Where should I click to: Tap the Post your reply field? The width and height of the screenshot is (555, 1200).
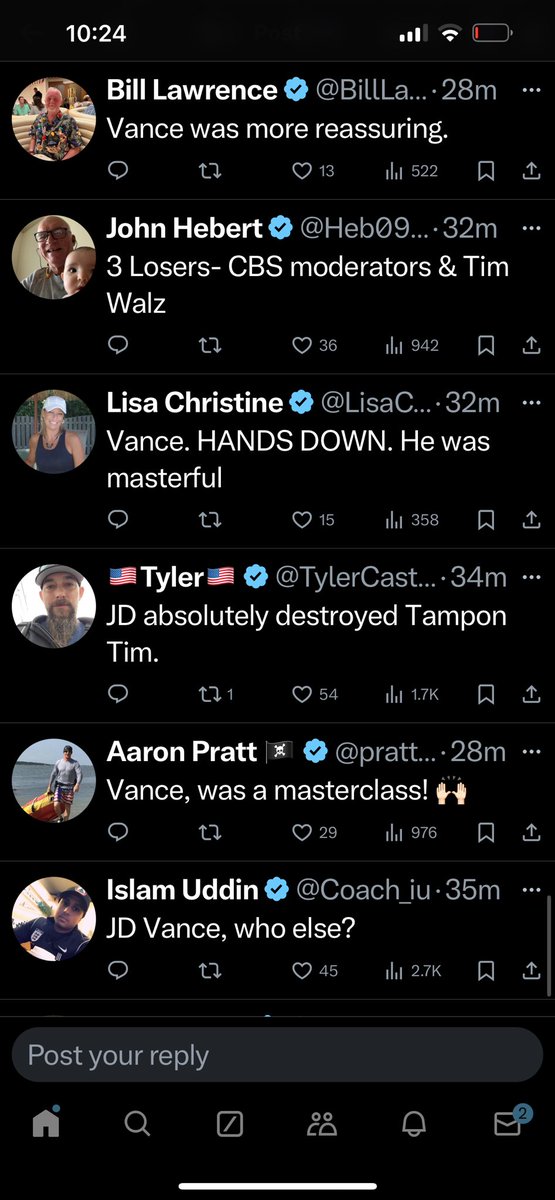tap(277, 1055)
